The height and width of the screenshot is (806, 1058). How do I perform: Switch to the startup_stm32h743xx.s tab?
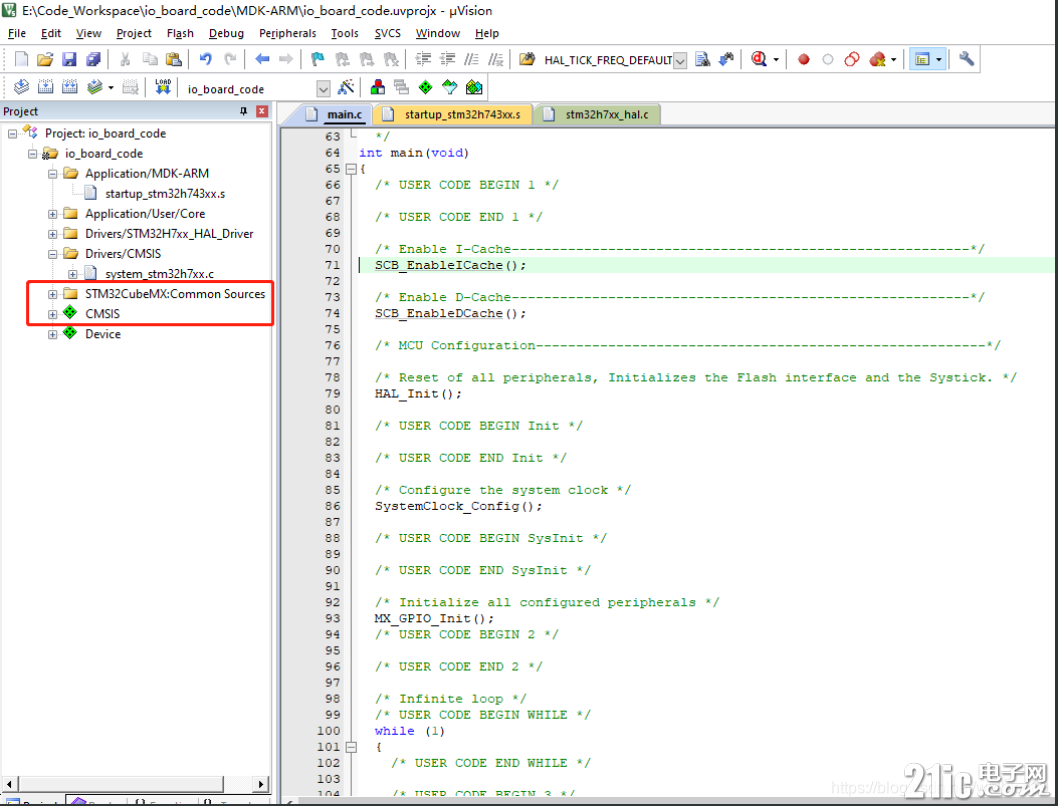pos(453,114)
